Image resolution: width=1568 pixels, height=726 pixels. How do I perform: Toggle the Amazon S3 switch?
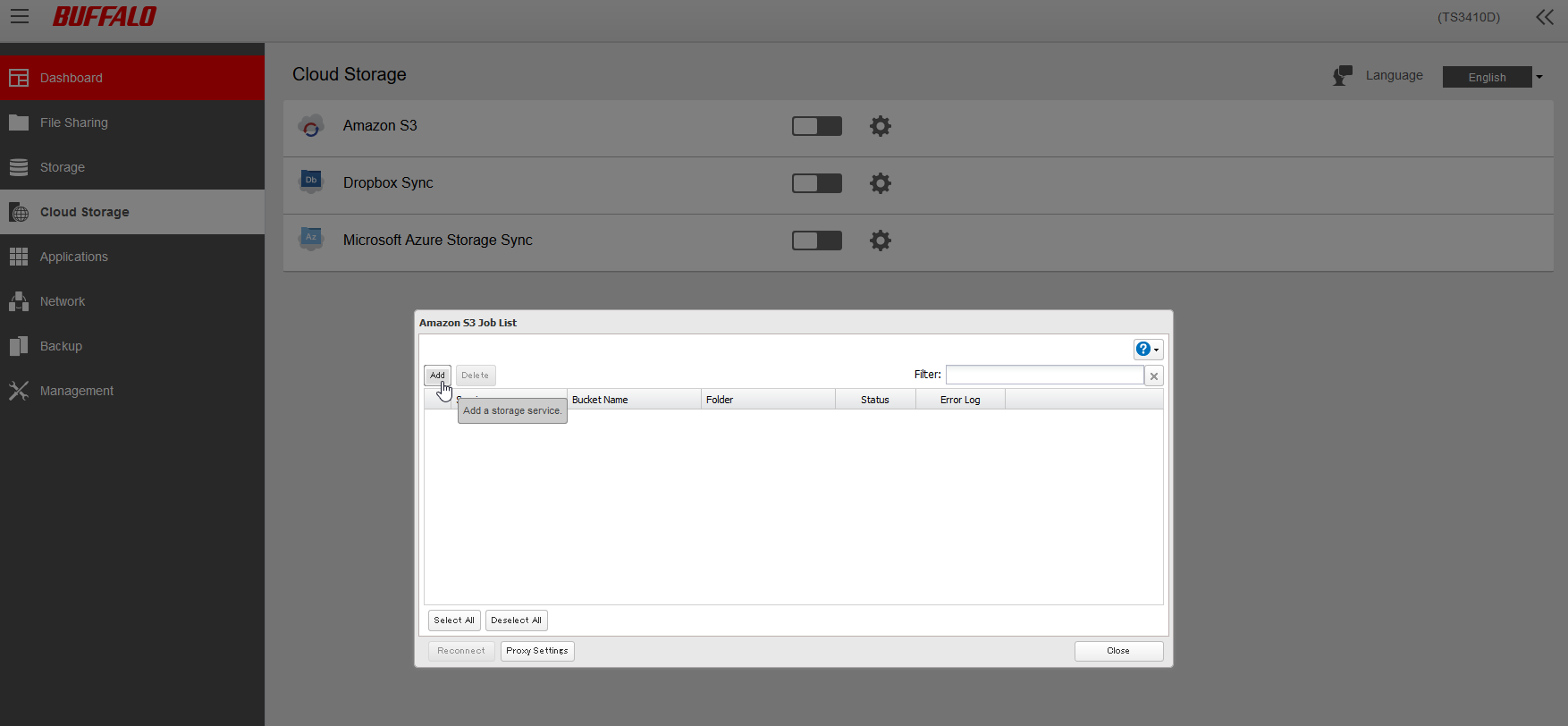(x=817, y=126)
